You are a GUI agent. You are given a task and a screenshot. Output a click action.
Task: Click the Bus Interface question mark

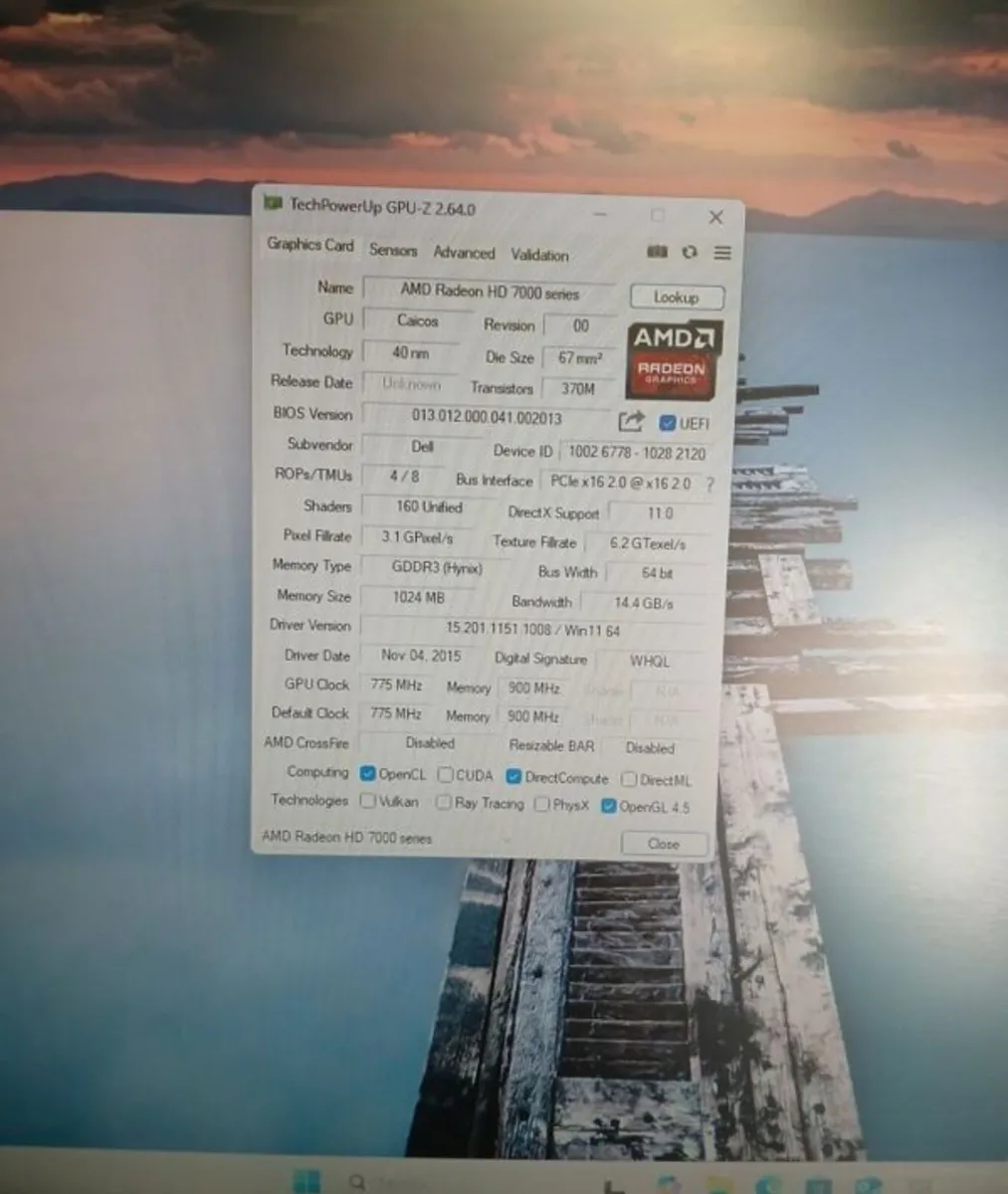[709, 484]
